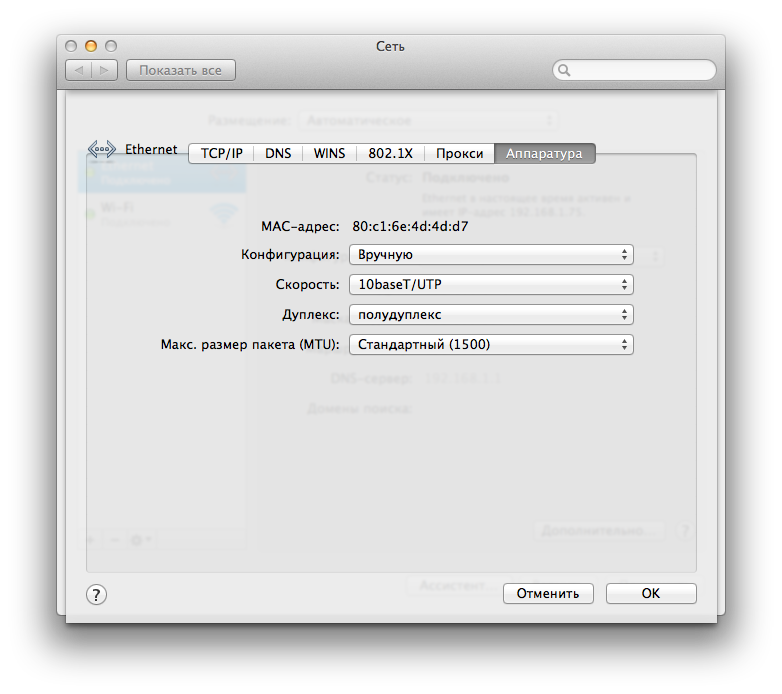Image resolution: width=782 pixels, height=694 pixels.
Task: Open the Конфигурация dropdown
Action: tap(491, 255)
